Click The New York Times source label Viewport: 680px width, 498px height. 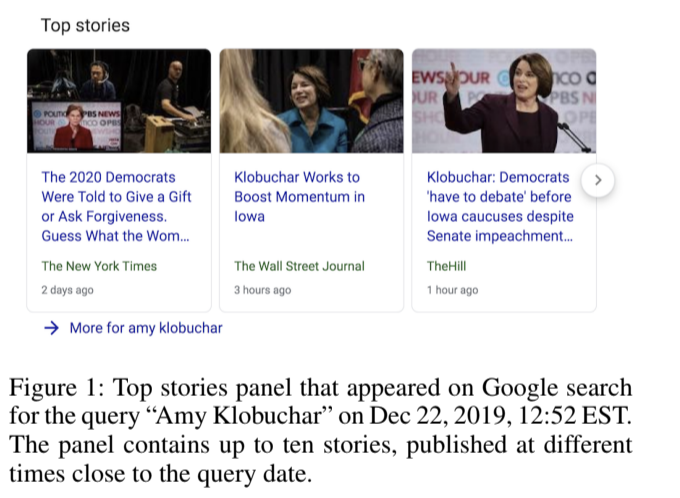point(99,266)
